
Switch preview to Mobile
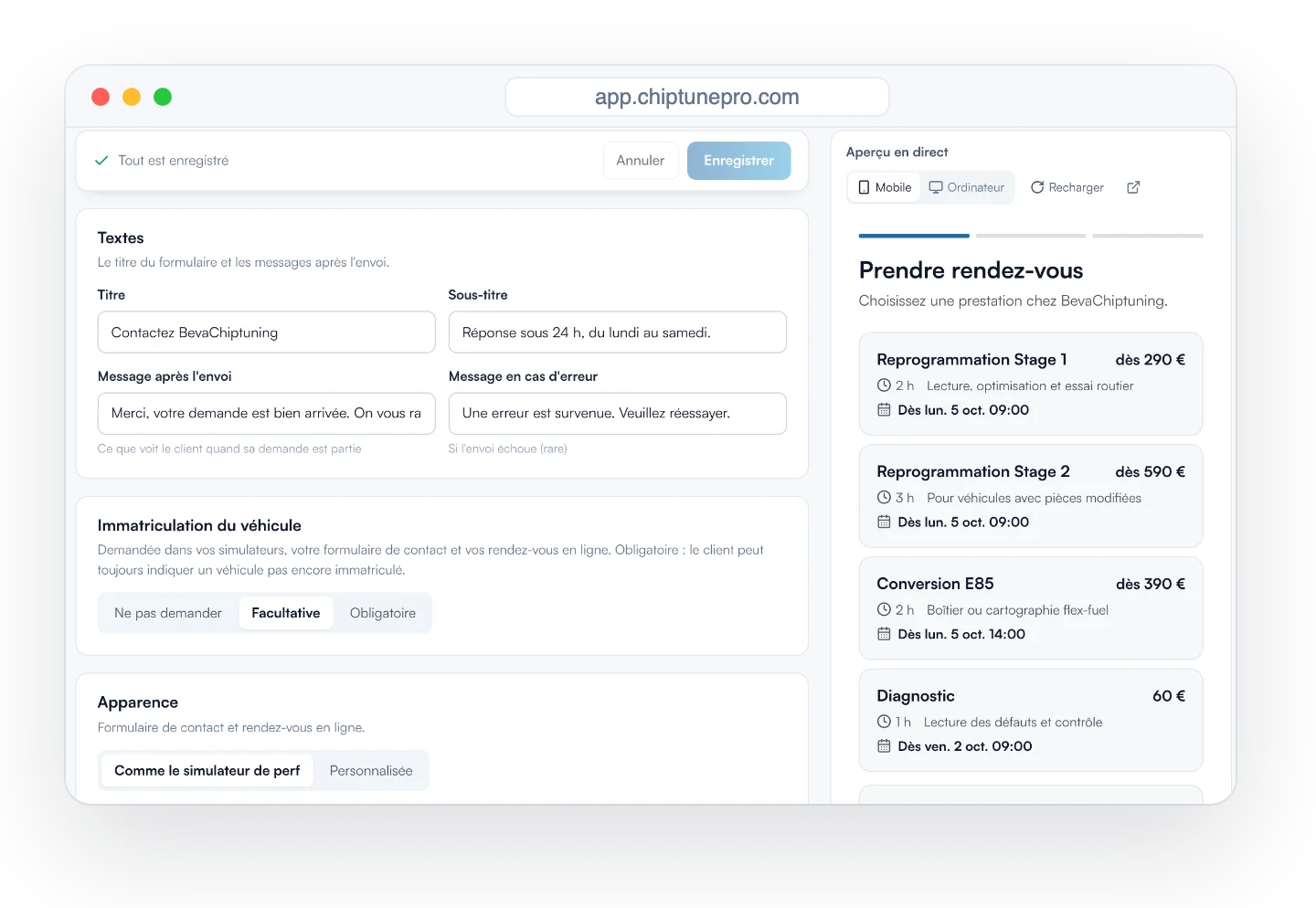coord(885,187)
